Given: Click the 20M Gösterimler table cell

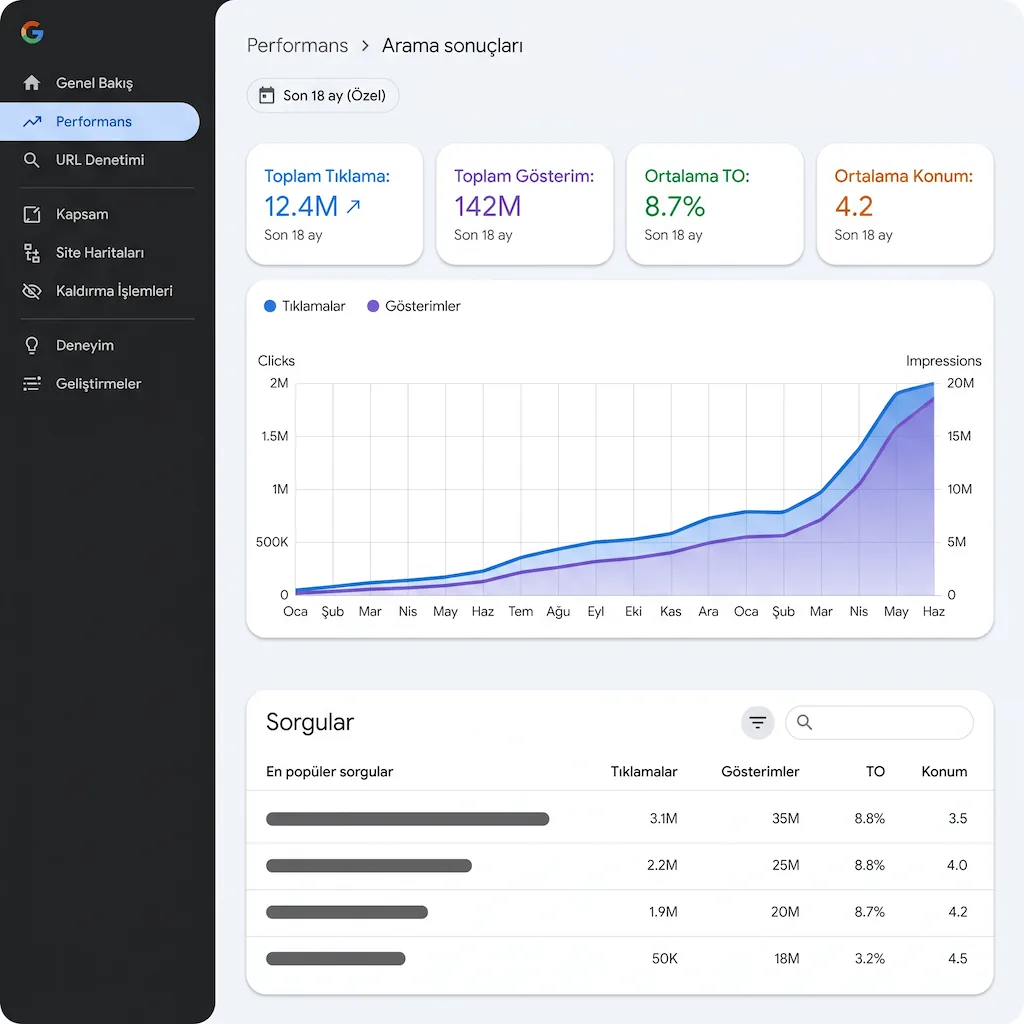Looking at the screenshot, I should [785, 912].
